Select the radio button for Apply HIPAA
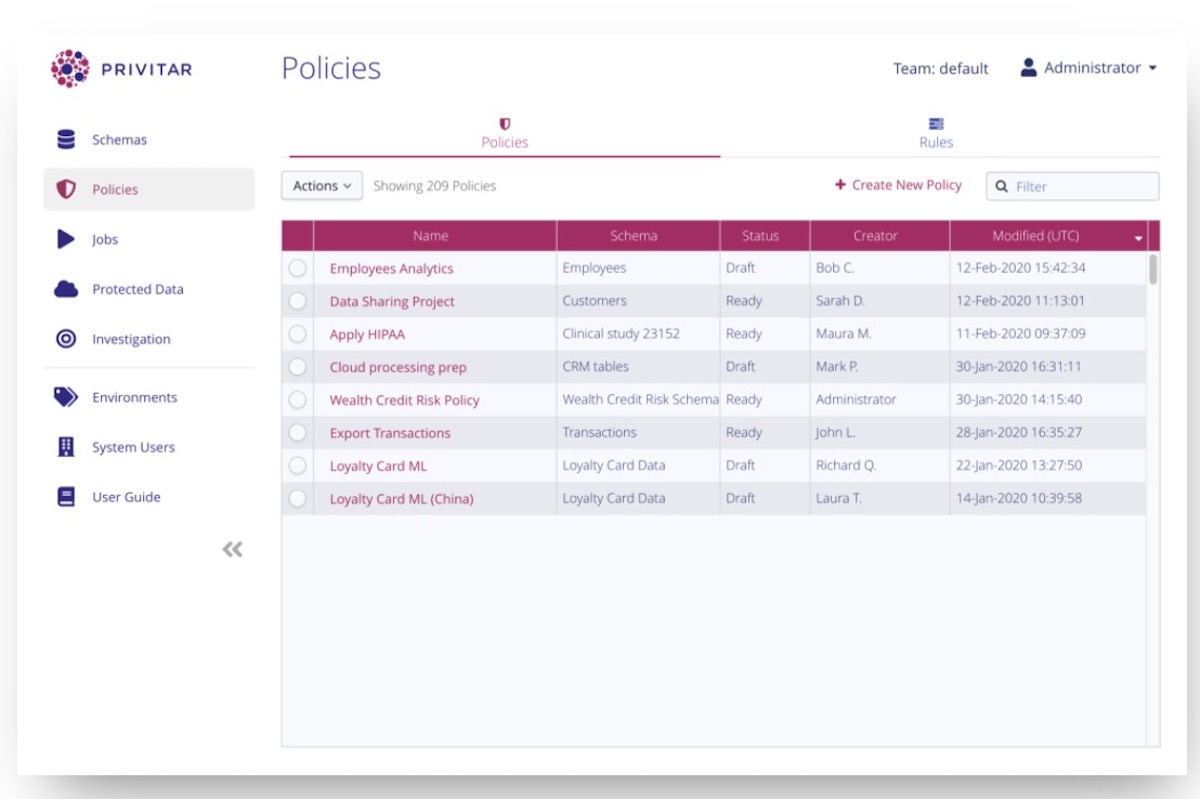 click(x=299, y=333)
